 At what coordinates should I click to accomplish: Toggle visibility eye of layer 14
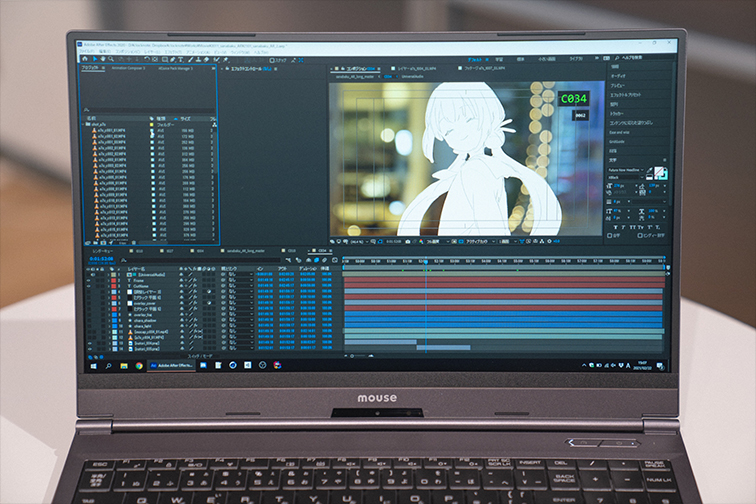89,349
